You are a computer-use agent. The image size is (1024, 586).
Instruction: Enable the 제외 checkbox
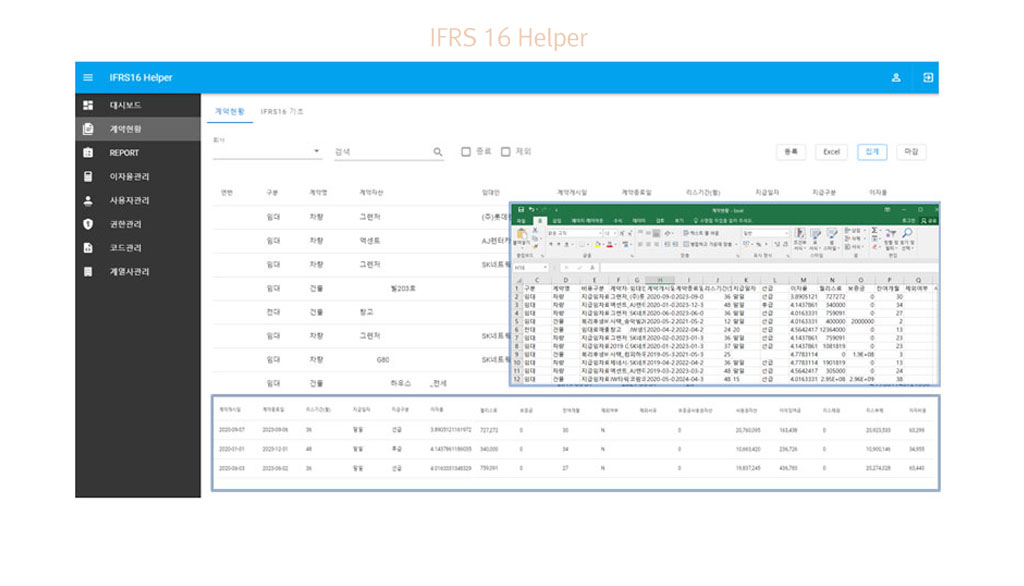click(506, 152)
